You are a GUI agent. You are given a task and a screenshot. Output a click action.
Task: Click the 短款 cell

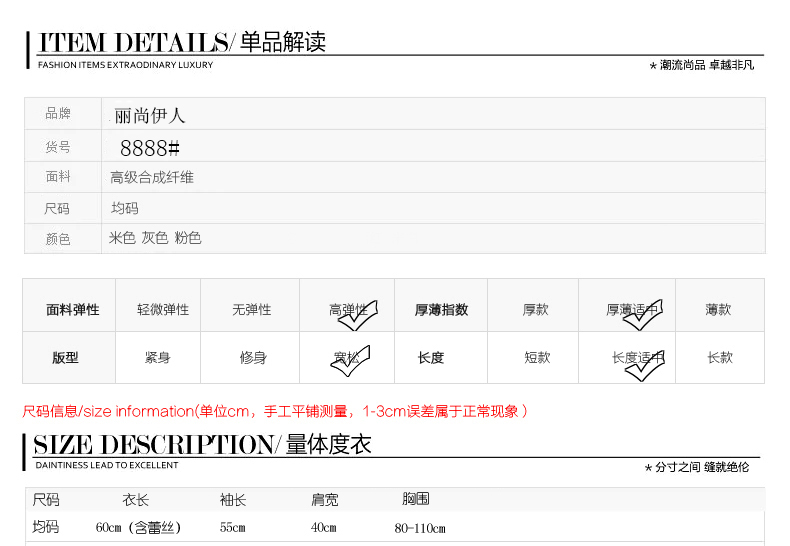533,358
